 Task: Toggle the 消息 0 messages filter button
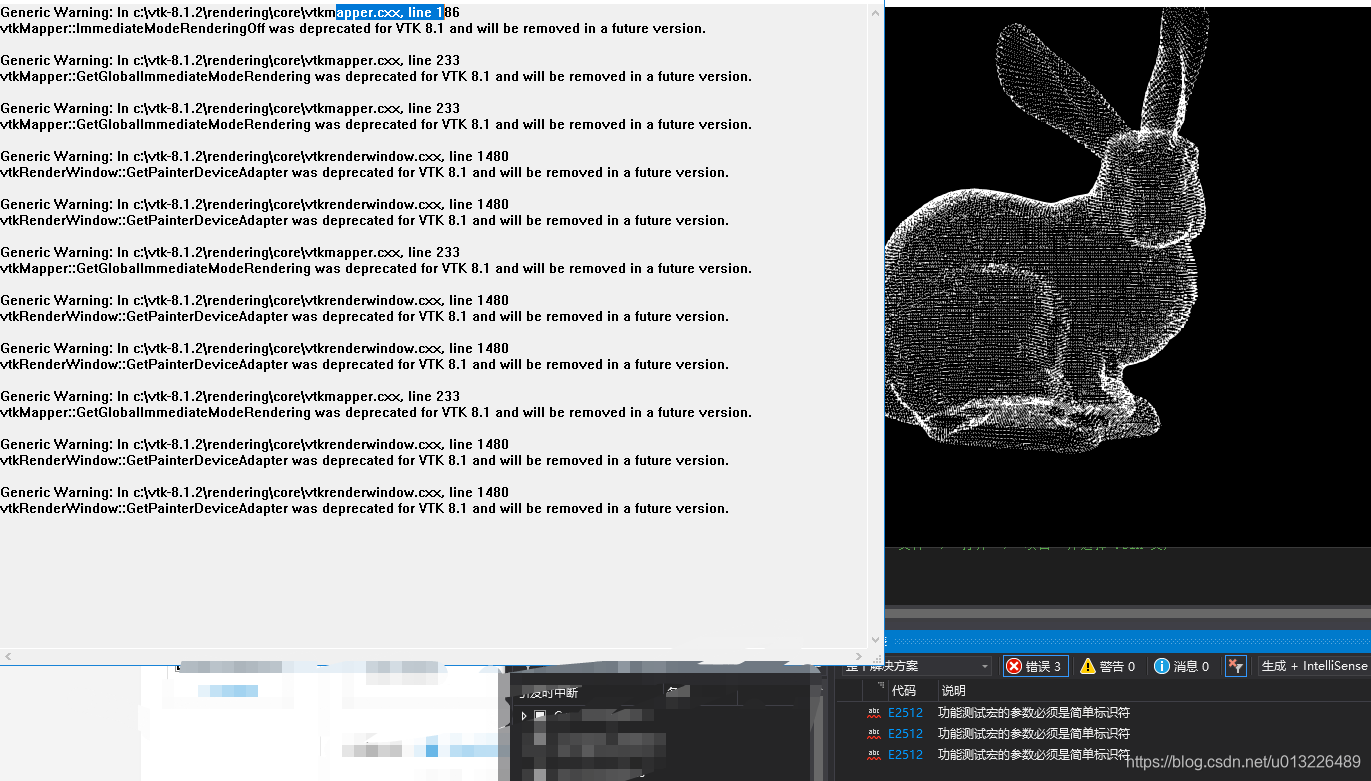coord(1182,666)
